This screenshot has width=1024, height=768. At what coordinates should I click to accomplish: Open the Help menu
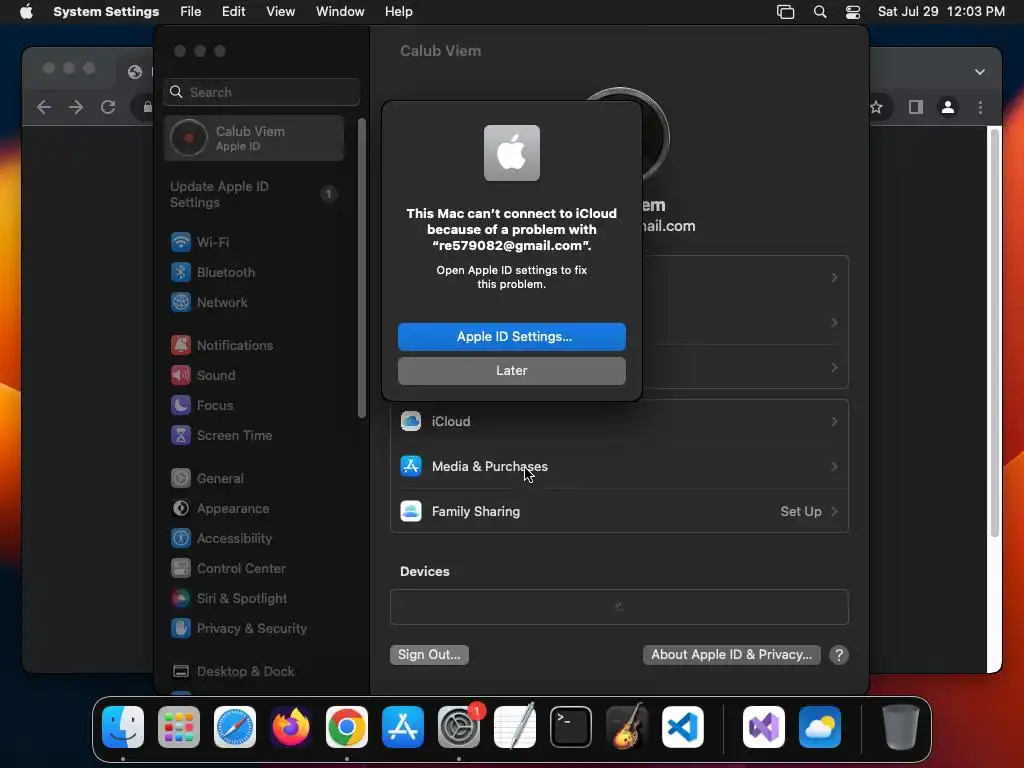tap(398, 12)
